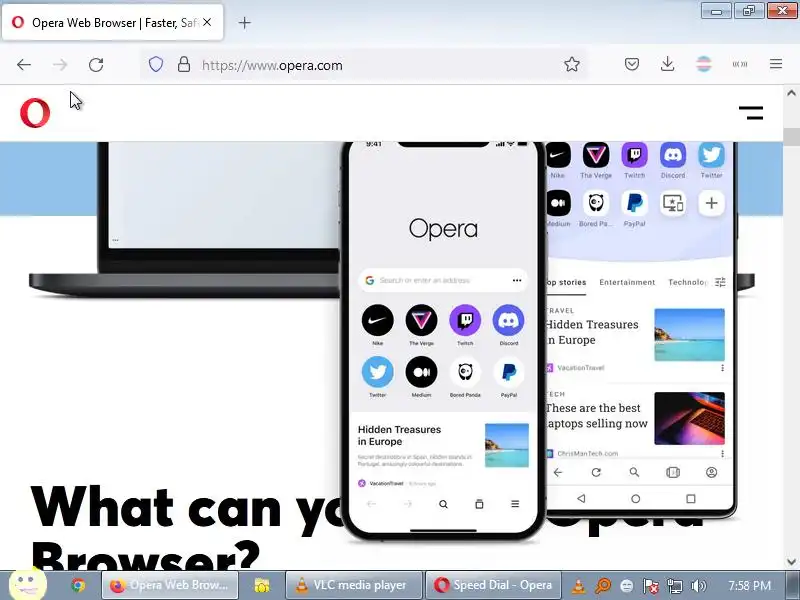The image size is (800, 600).
Task: Open the Windows Start button
Action: click(28, 584)
